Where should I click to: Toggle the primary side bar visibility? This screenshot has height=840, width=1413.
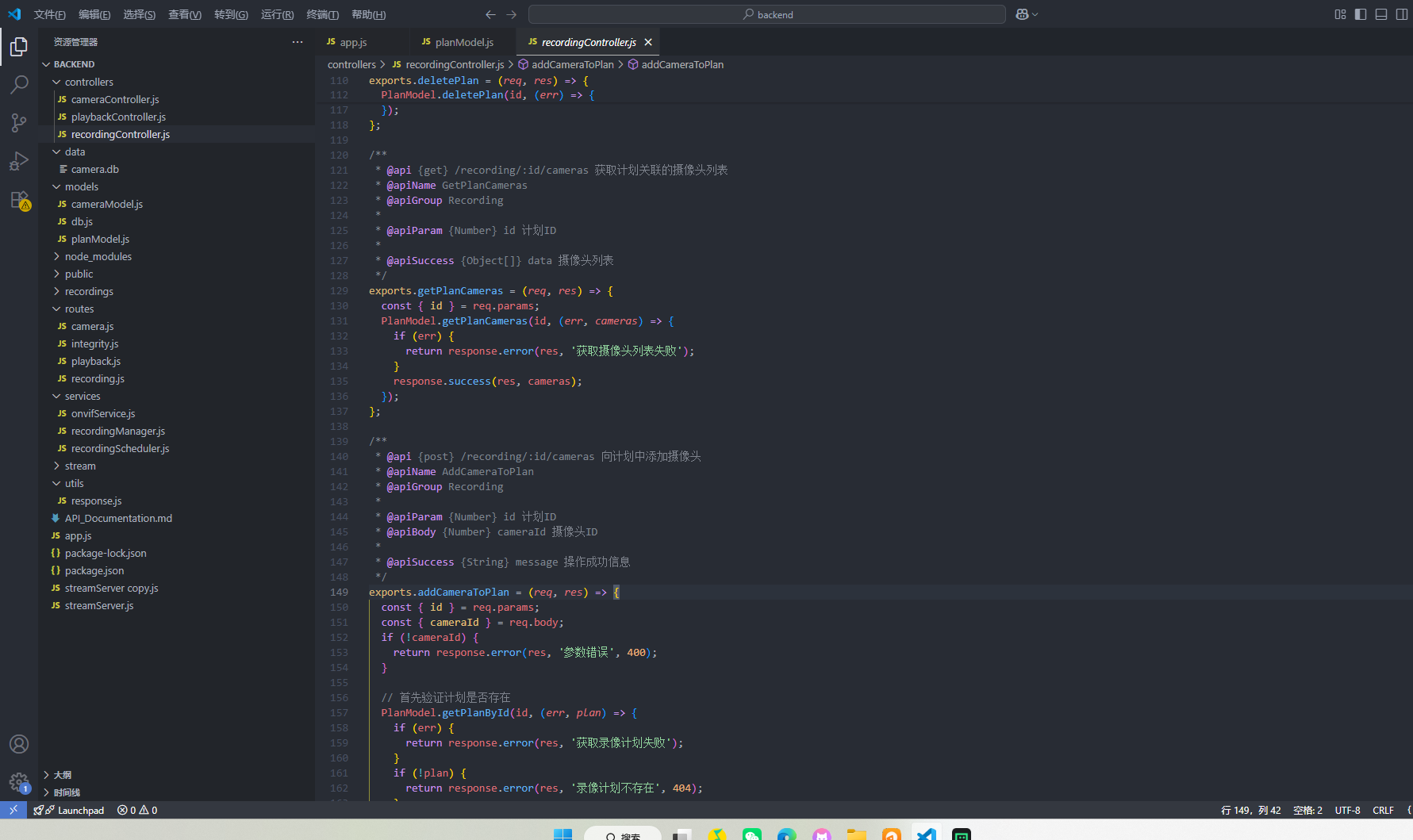(x=1361, y=14)
